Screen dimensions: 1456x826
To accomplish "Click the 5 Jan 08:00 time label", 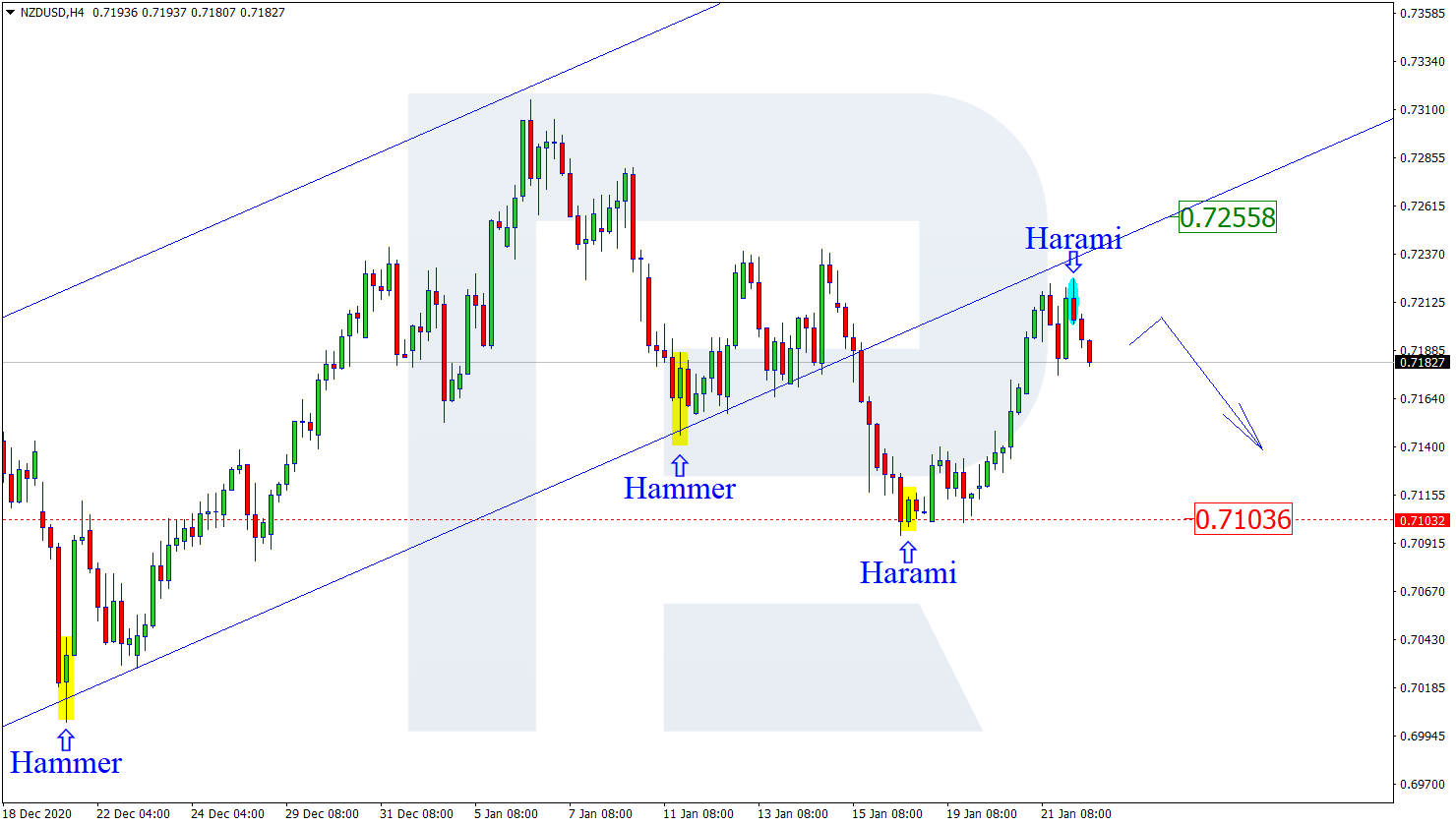I will [506, 814].
